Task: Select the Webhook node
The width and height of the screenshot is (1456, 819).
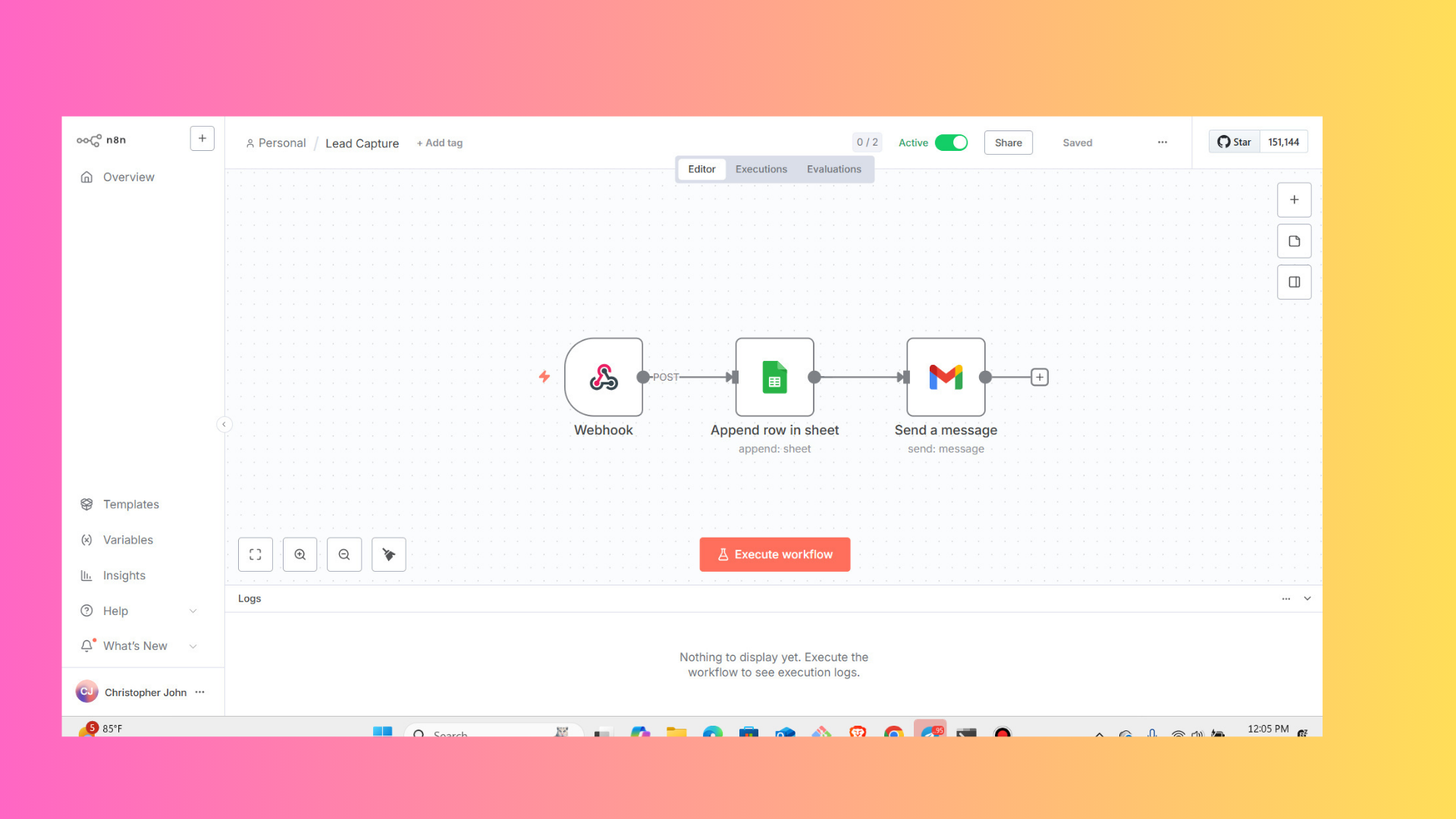Action: pyautogui.click(x=604, y=377)
